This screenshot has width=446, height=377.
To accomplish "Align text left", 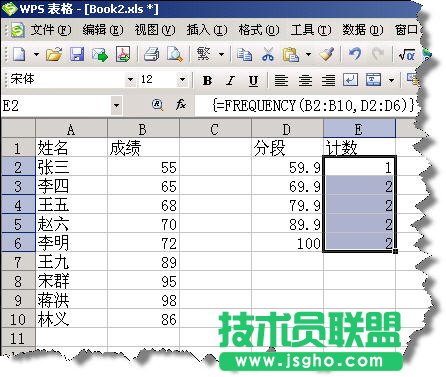I will [x=281, y=80].
